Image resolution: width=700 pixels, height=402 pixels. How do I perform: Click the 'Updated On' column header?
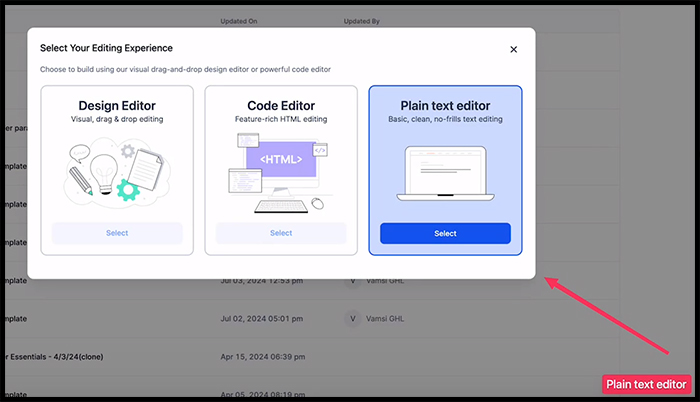point(239,21)
